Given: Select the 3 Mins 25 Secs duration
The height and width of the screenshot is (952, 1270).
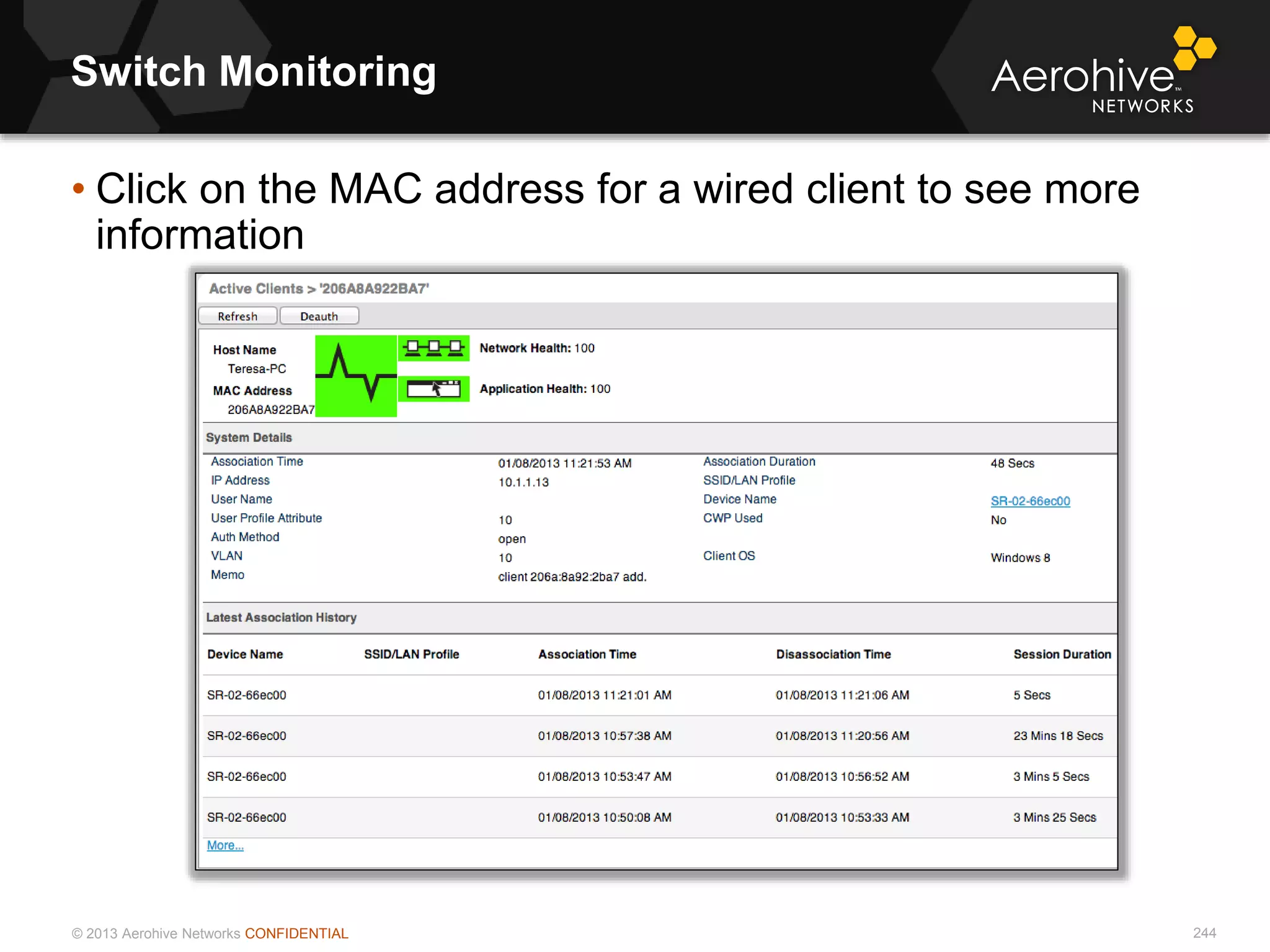Looking at the screenshot, I should pos(1055,818).
